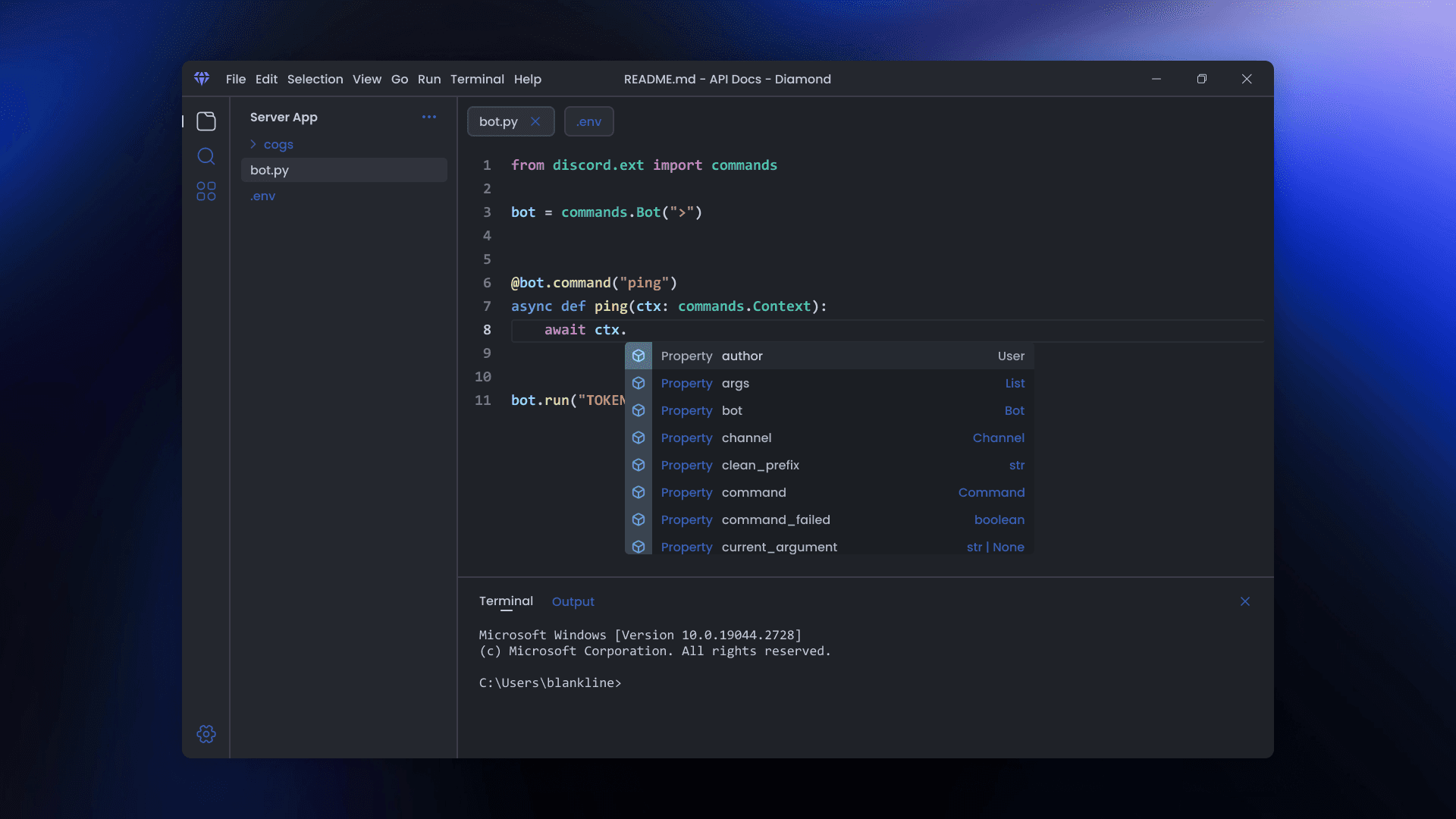
Task: Place cursor on '@bot.command("ping")' line
Action: [x=594, y=283]
